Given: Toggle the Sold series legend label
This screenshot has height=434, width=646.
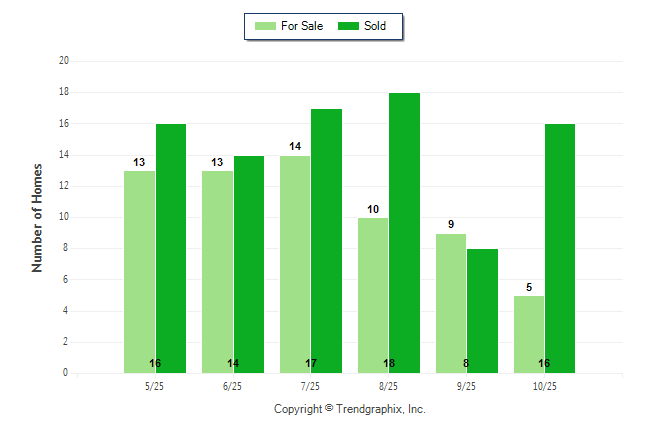Looking at the screenshot, I should [x=375, y=26].
